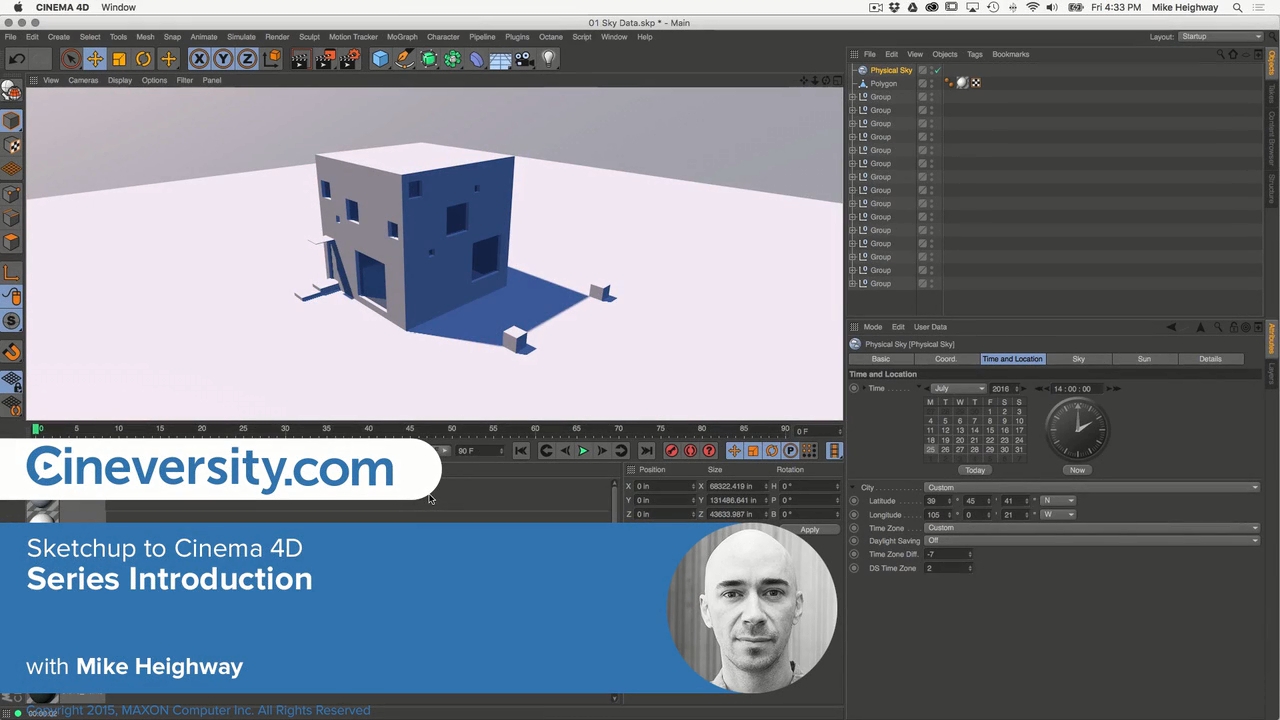This screenshot has width=1280, height=720.
Task: Click the Apply button in Coordinates
Action: 809,530
